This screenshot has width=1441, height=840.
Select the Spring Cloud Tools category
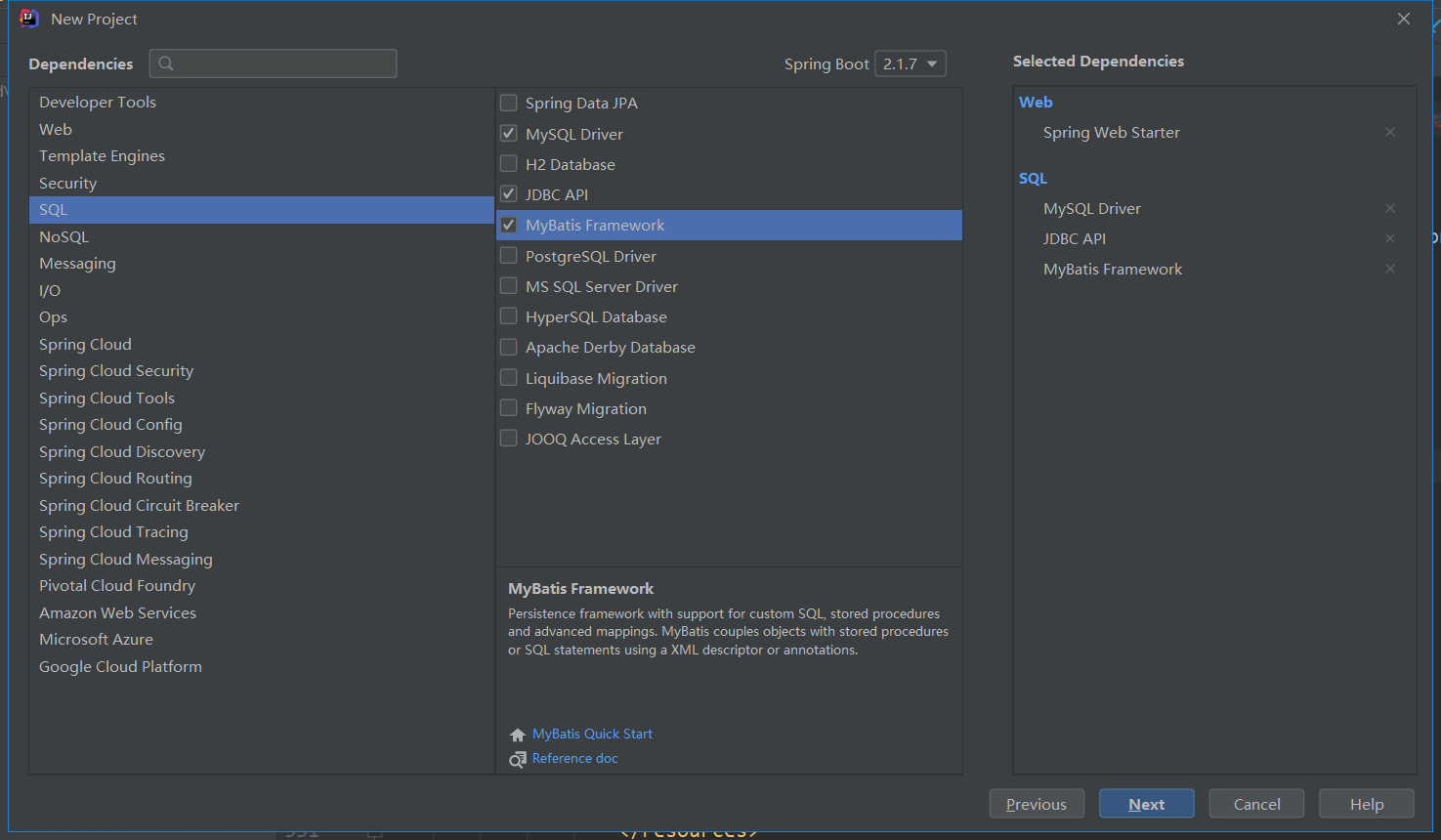tap(262, 398)
